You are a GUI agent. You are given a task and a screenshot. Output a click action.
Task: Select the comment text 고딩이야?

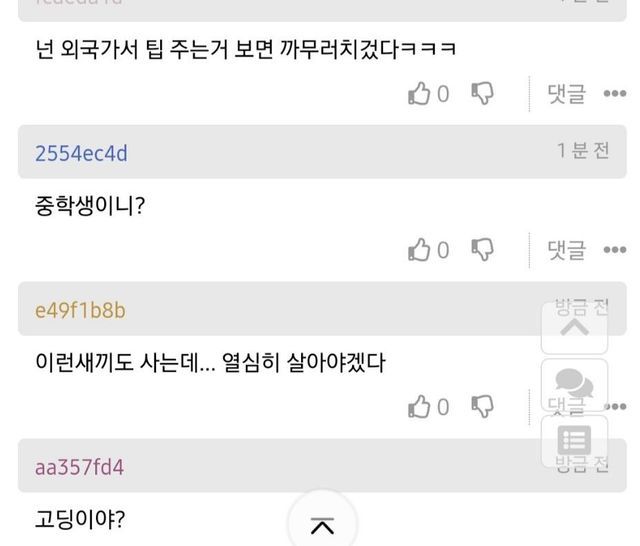(79, 519)
